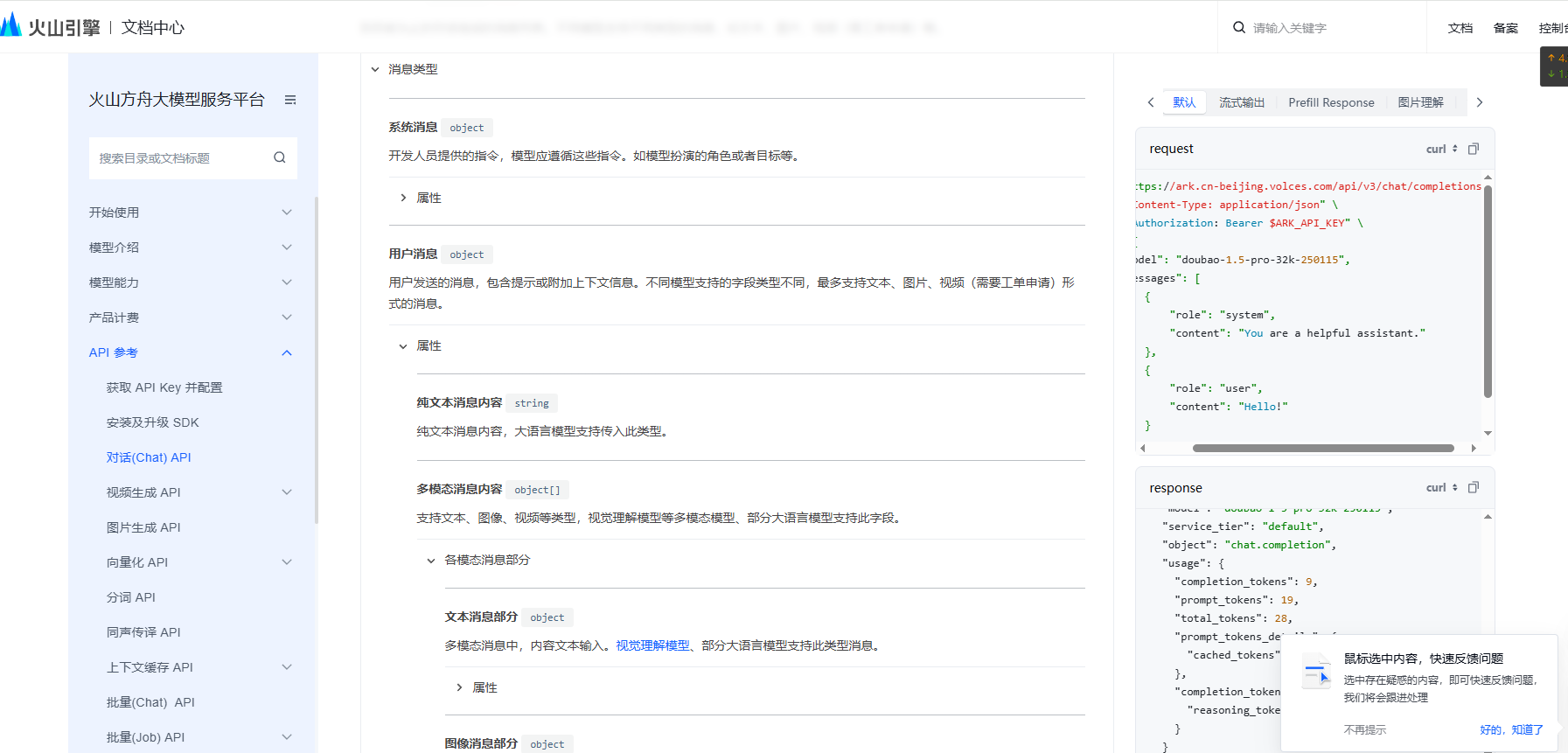Open 安装及升级 SDK page
The height and width of the screenshot is (753, 1568).
pyautogui.click(x=153, y=422)
